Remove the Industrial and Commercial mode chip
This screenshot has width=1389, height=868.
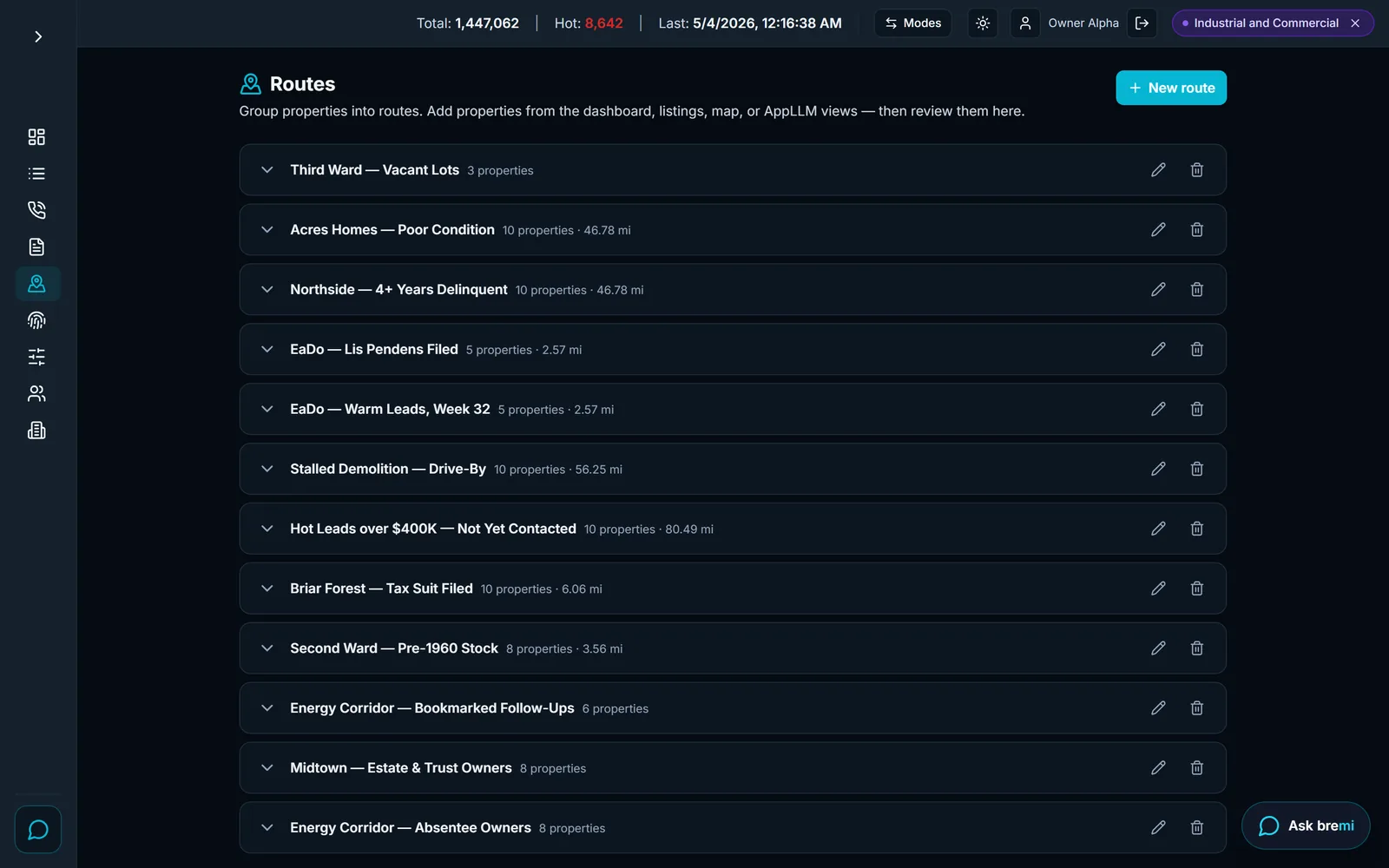click(x=1355, y=23)
